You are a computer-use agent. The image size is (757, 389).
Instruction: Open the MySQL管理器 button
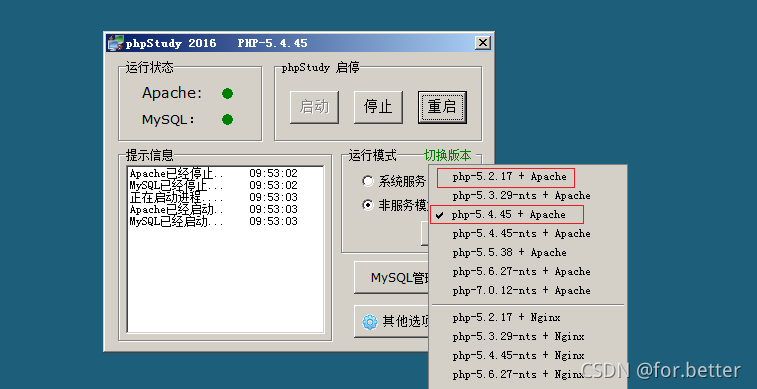coord(392,278)
